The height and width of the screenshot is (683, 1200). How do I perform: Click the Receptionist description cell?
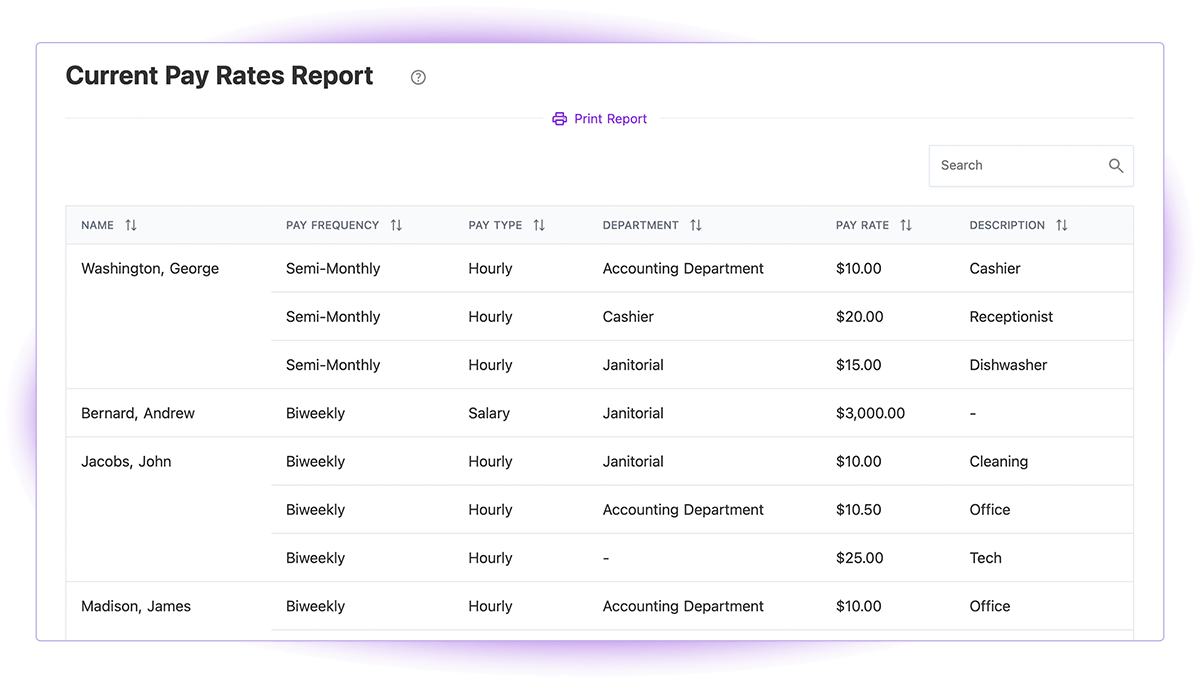[x=1011, y=317]
